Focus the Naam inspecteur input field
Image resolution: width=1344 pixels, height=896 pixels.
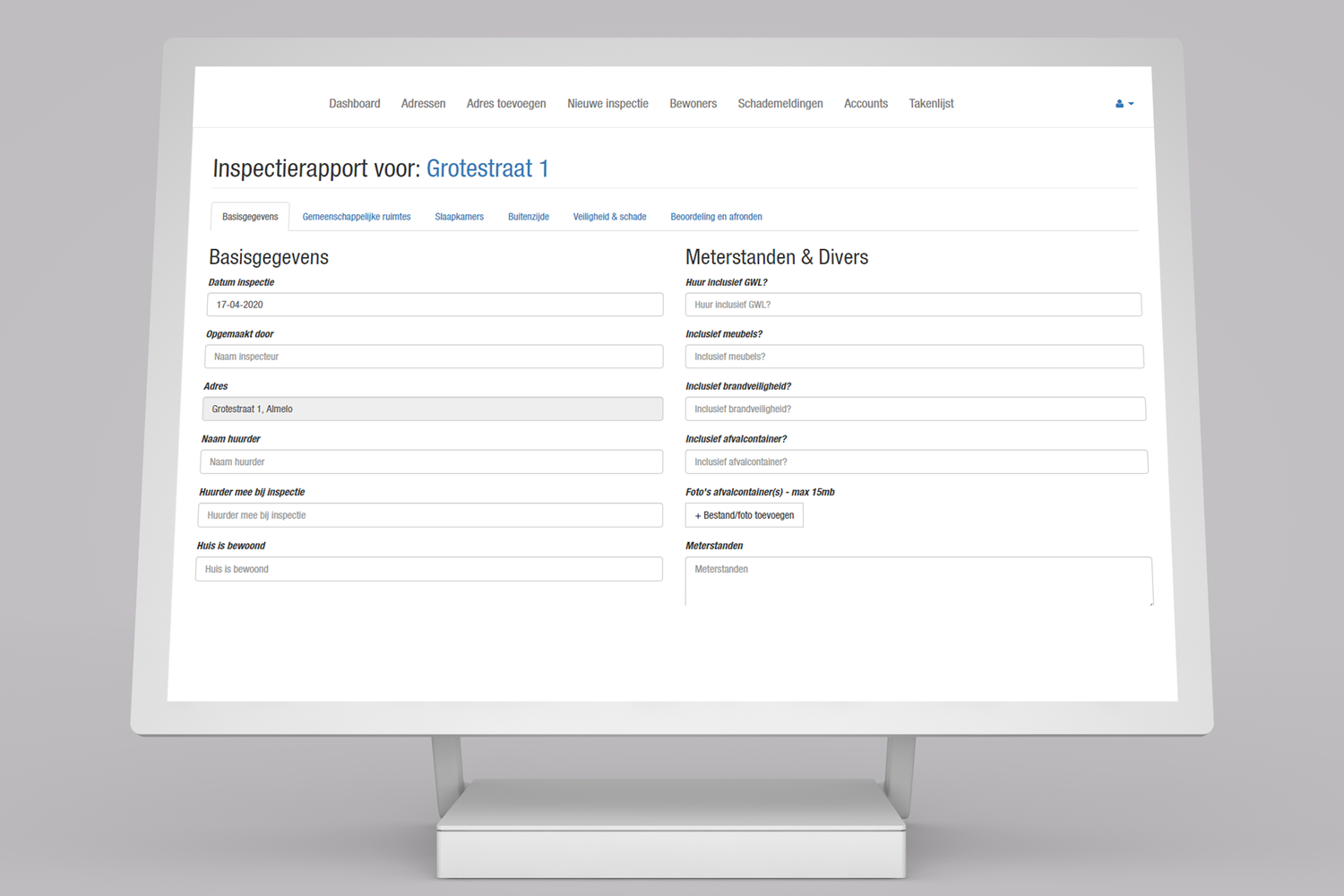click(434, 357)
